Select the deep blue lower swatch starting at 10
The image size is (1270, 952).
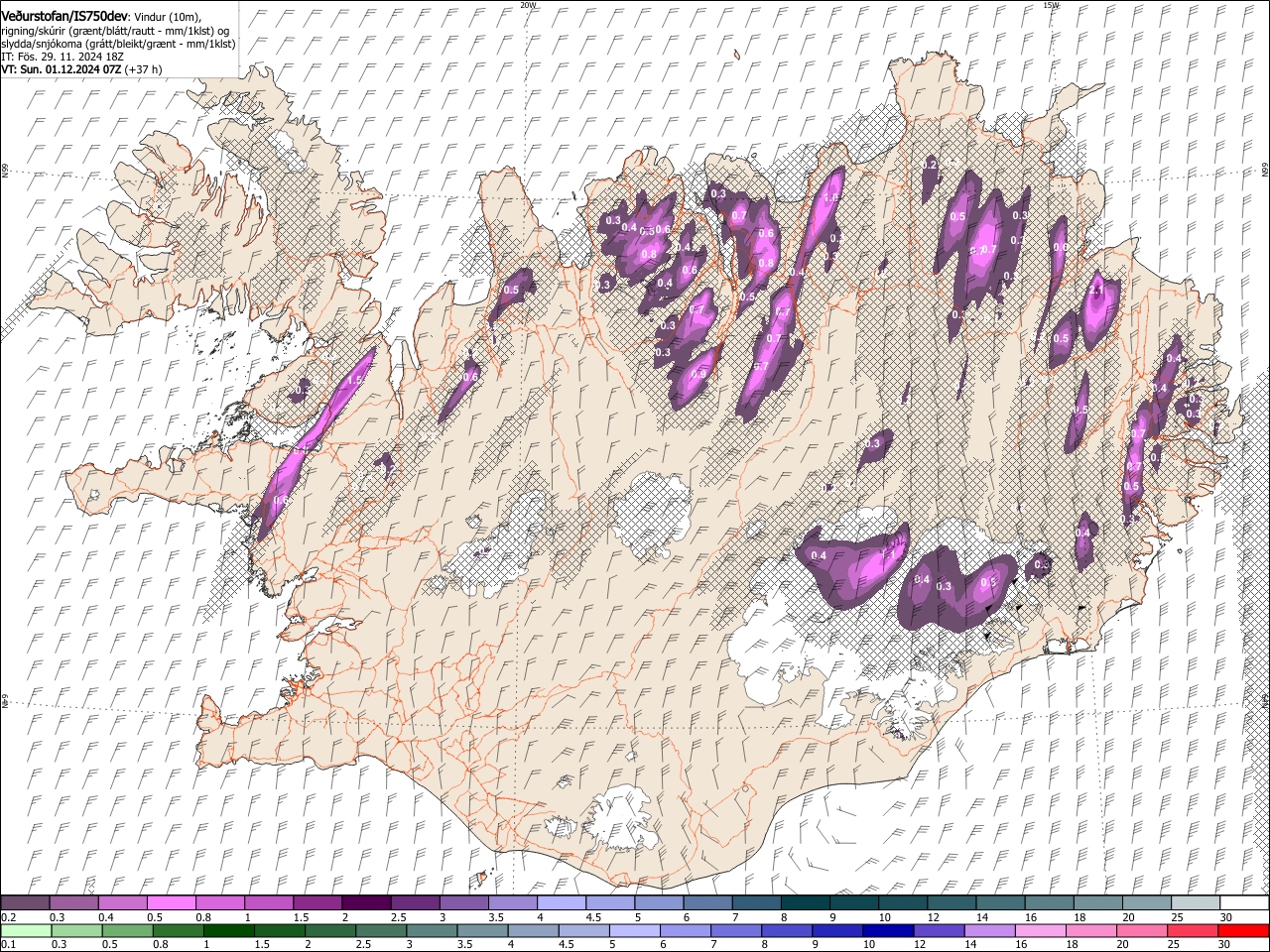point(888,930)
